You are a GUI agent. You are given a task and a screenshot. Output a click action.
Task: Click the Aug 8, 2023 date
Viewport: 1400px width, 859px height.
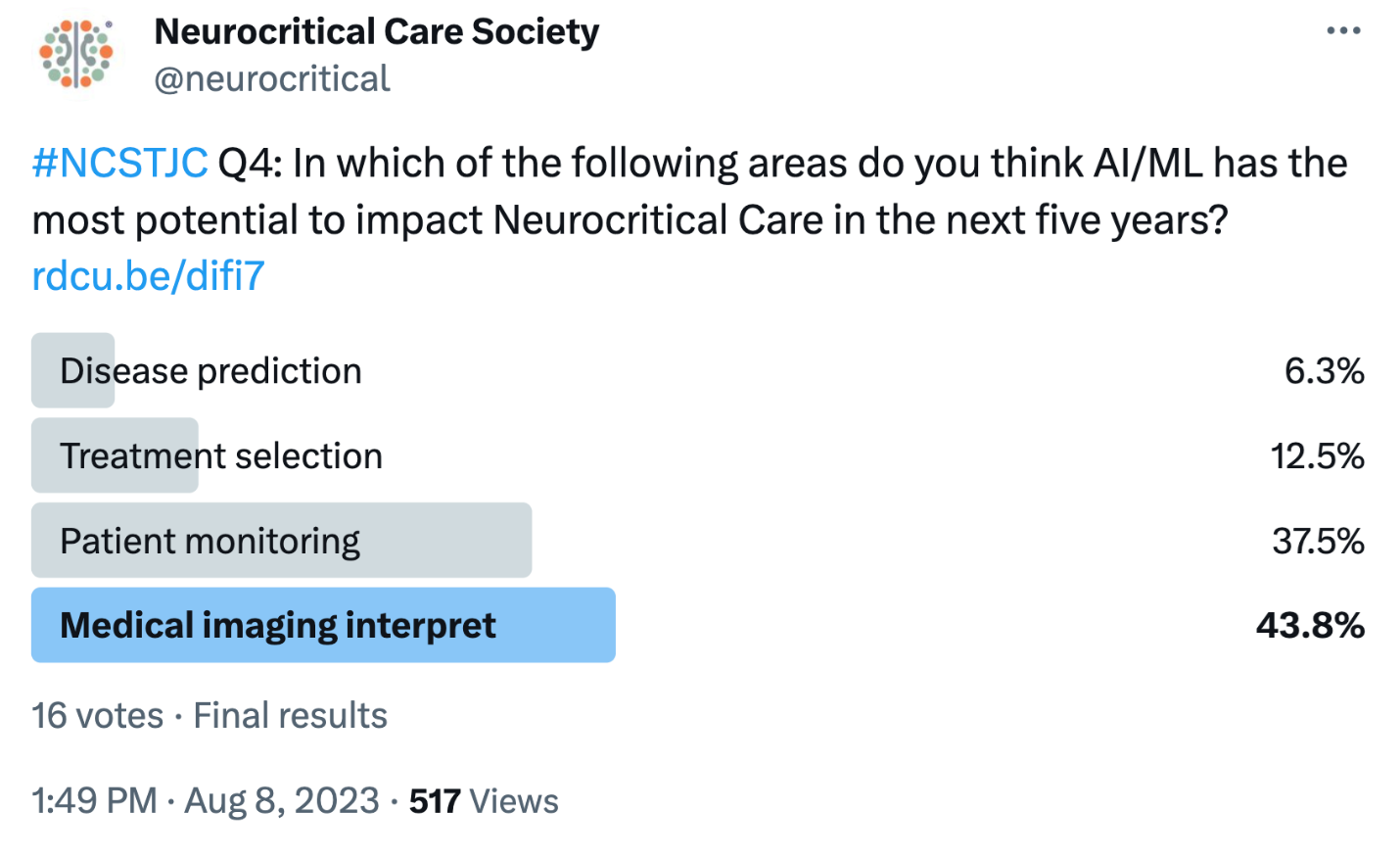282,801
